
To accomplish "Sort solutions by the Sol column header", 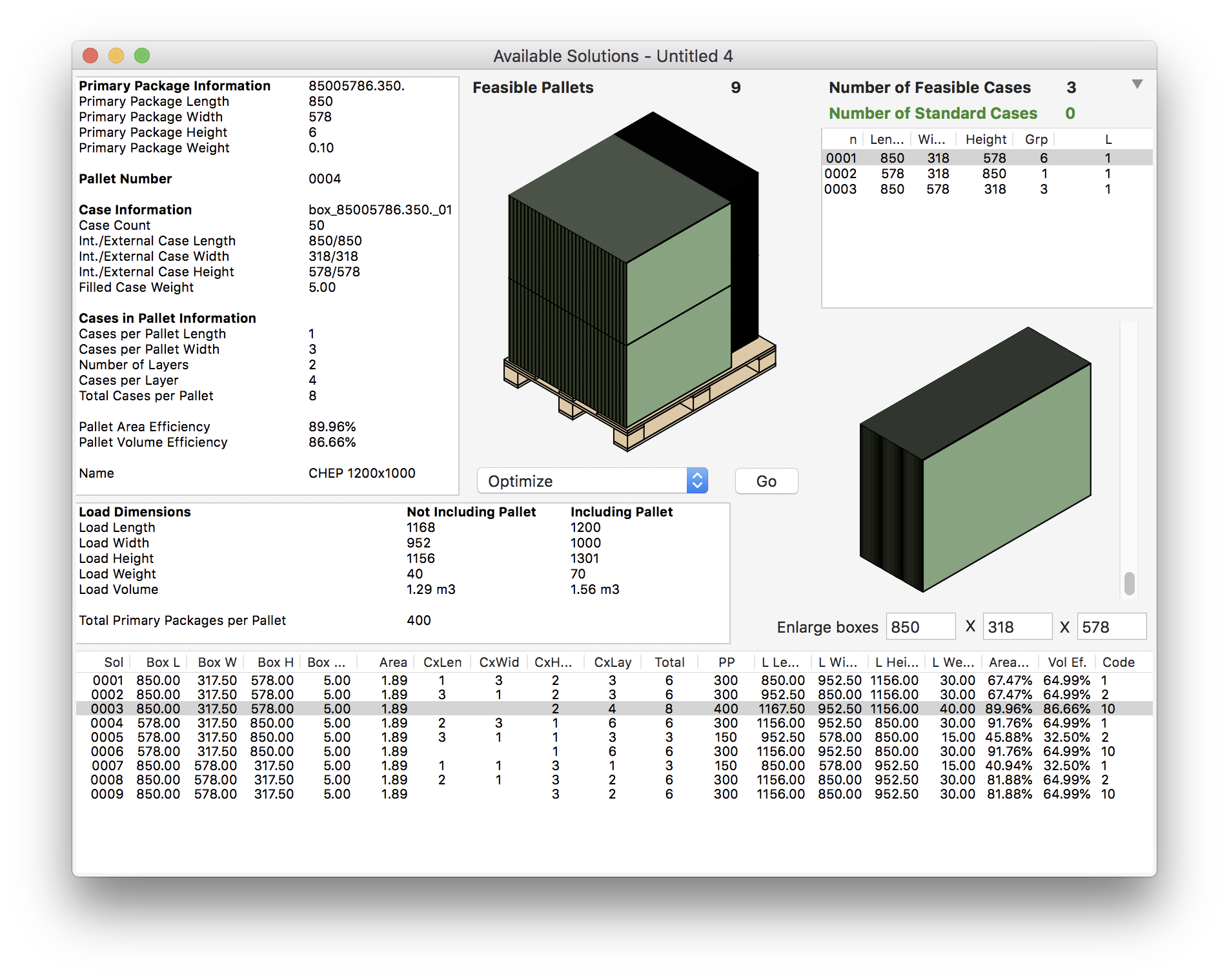I will coord(103,662).
